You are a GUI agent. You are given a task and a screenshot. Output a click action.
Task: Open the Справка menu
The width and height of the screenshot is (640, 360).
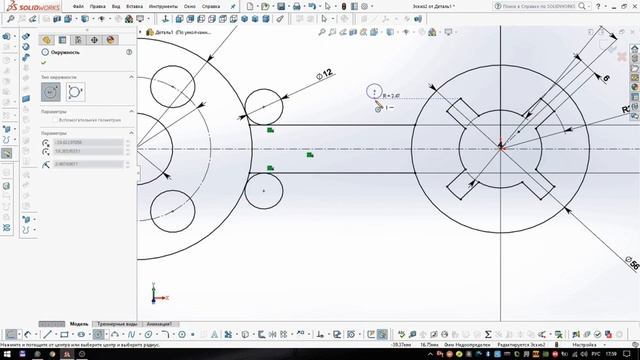pos(211,7)
